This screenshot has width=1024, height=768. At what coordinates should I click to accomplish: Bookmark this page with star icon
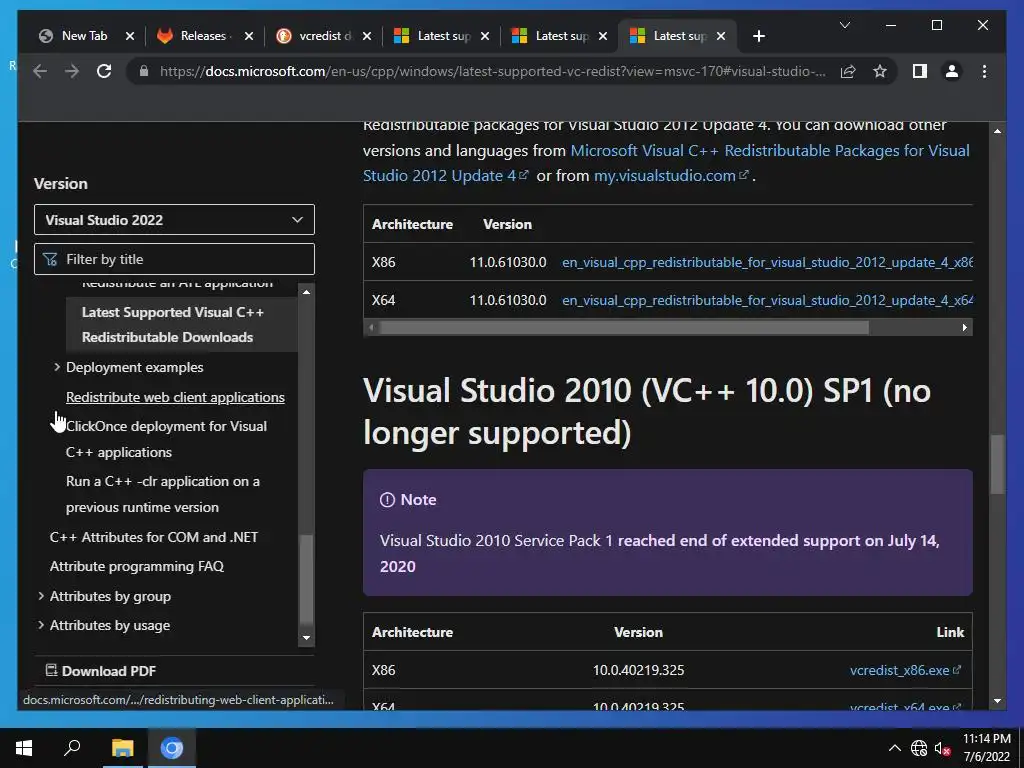coord(880,71)
